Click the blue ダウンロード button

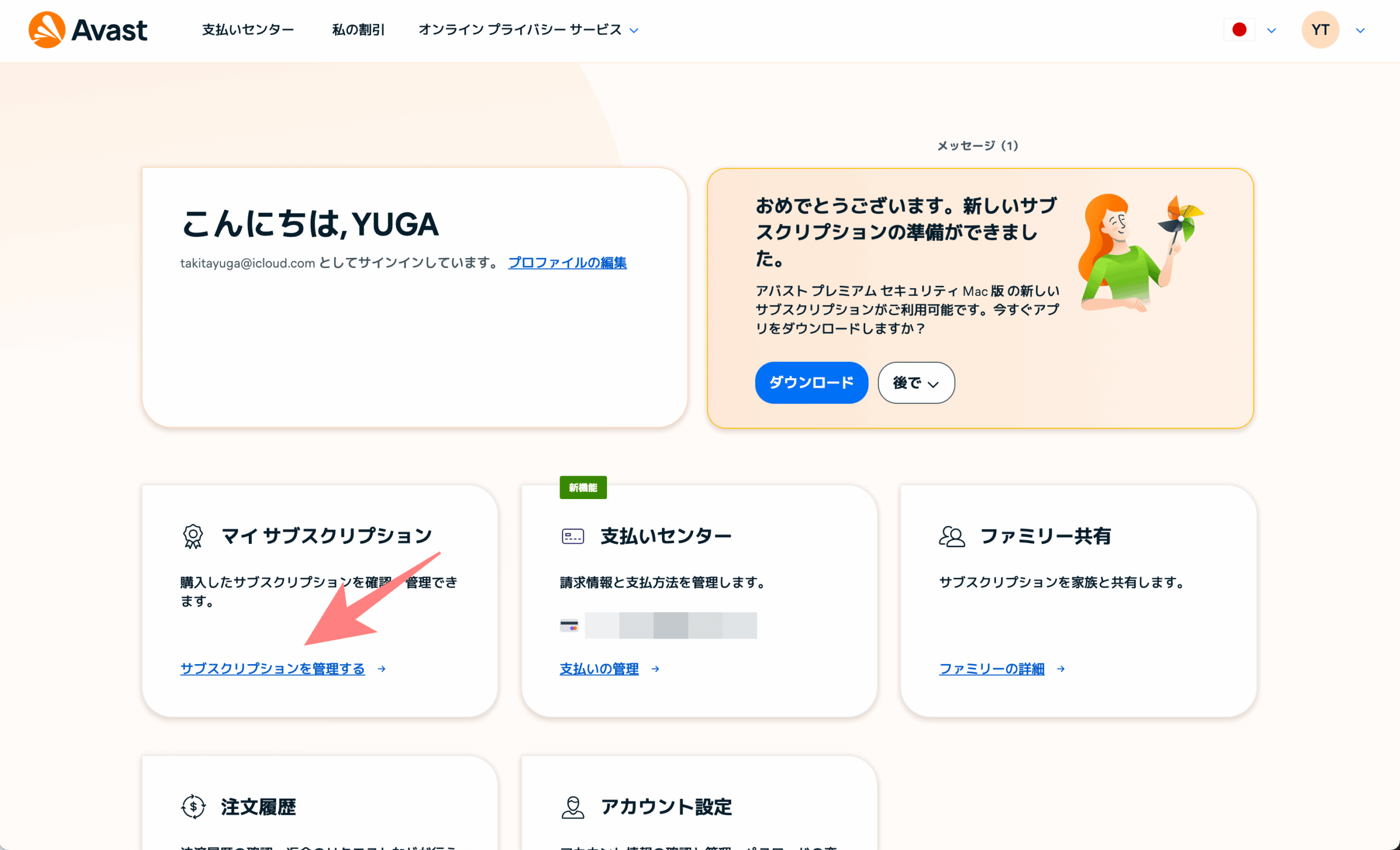[x=812, y=383]
